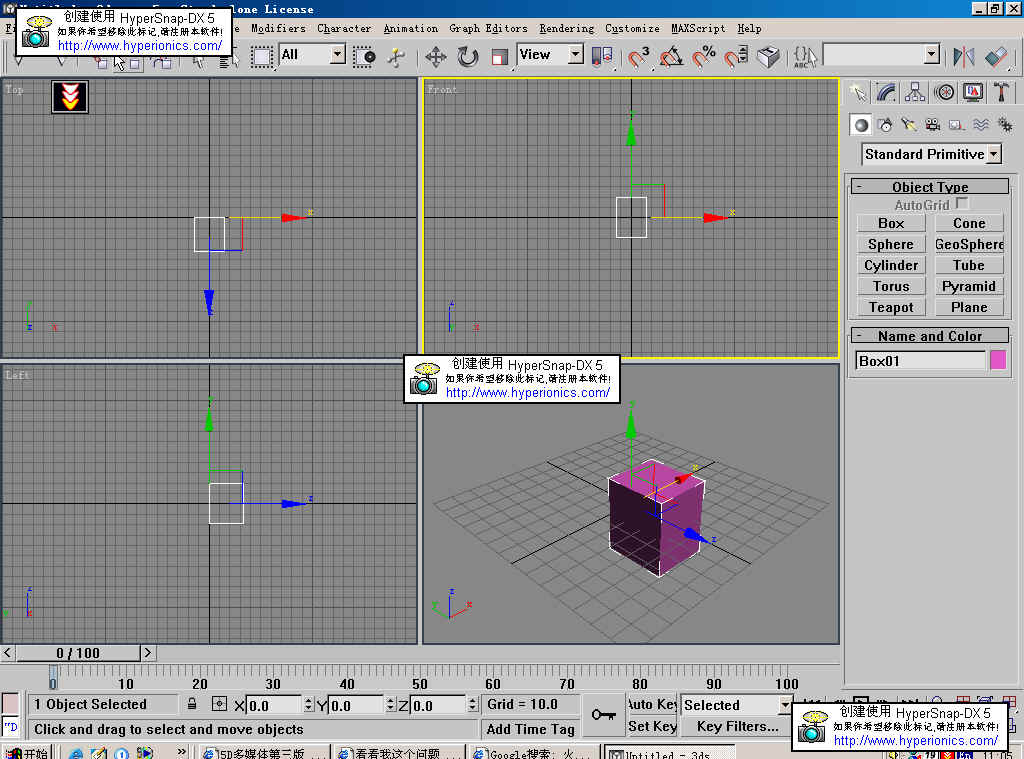
Task: Select the Systems create category
Action: (1004, 125)
